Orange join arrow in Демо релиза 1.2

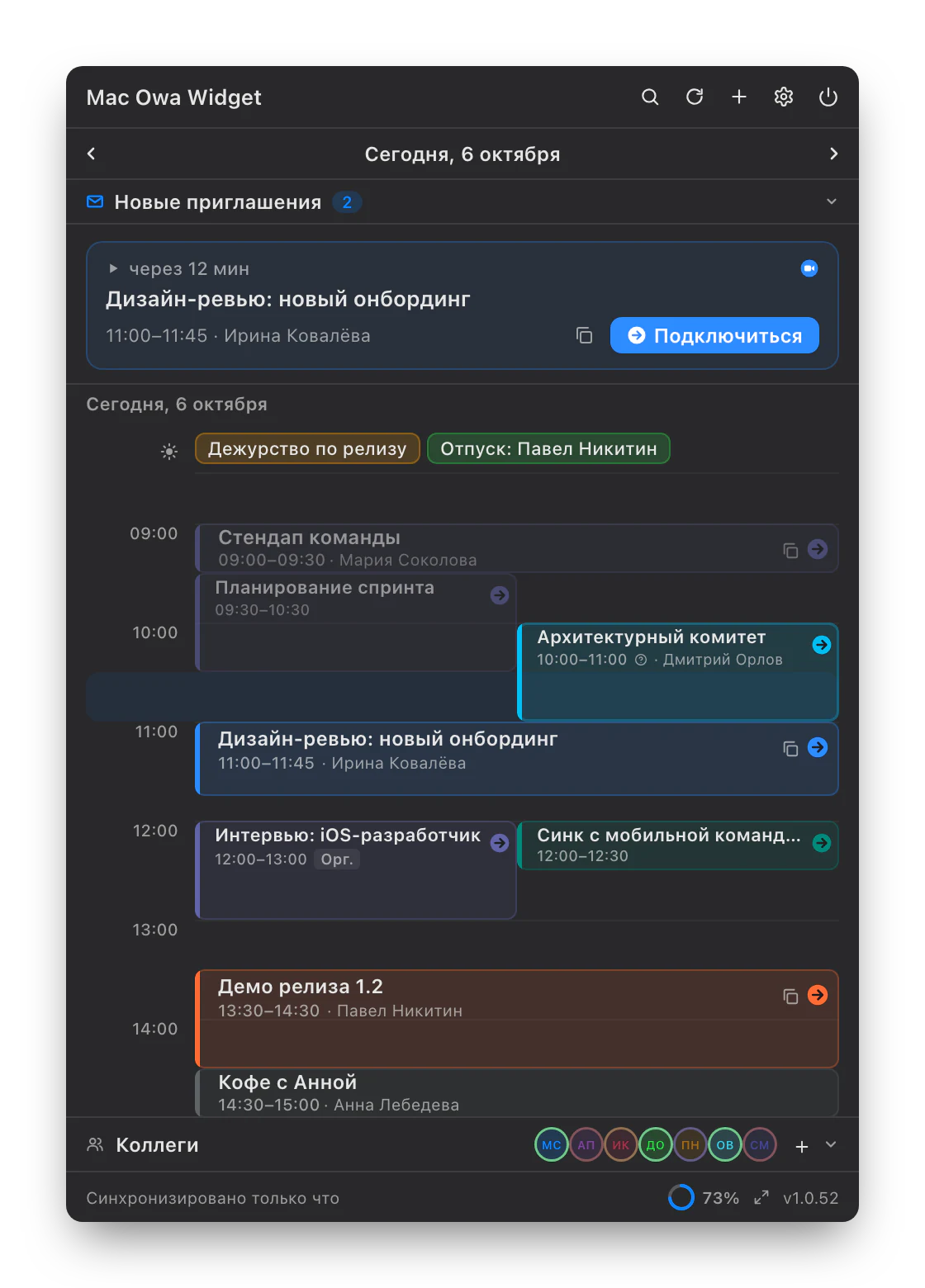coord(818,995)
